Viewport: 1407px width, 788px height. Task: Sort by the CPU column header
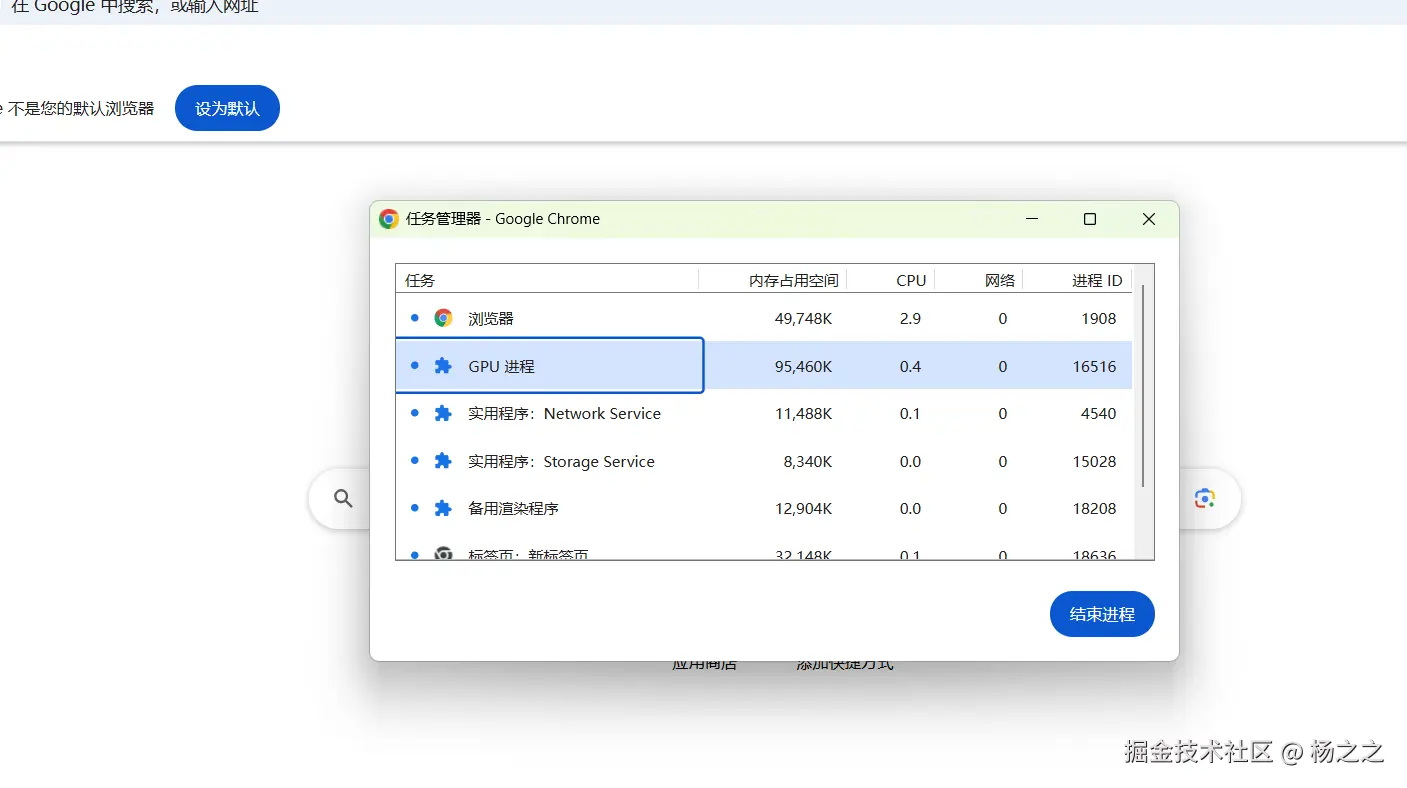(x=891, y=280)
